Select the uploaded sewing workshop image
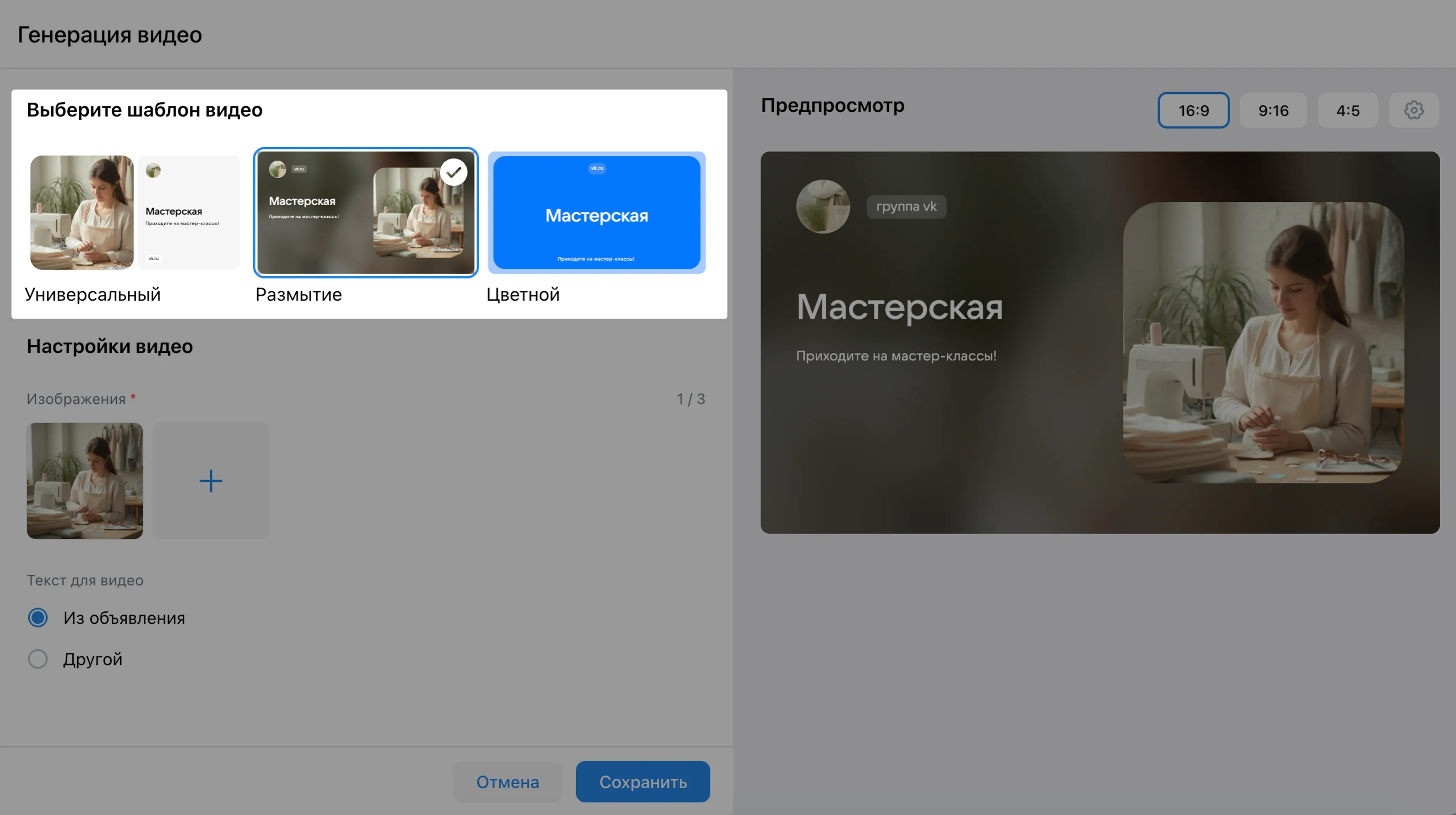The height and width of the screenshot is (815, 1456). (85, 481)
